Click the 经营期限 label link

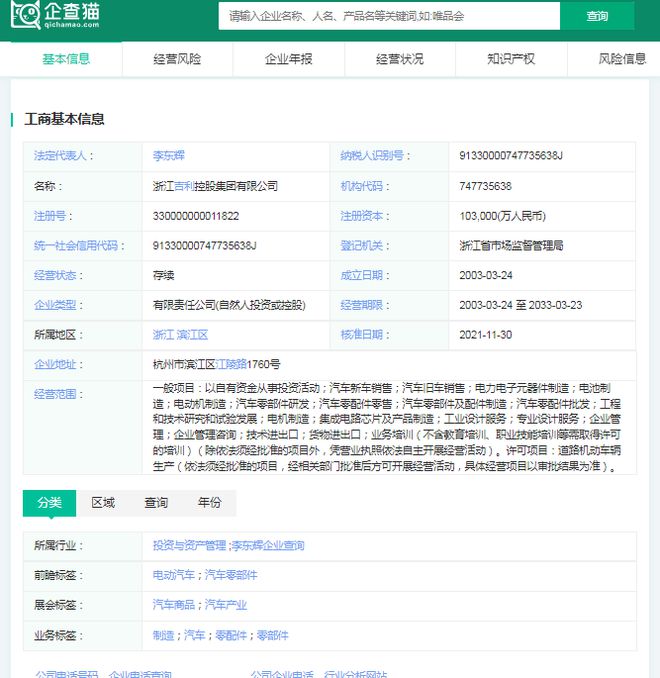(x=362, y=305)
